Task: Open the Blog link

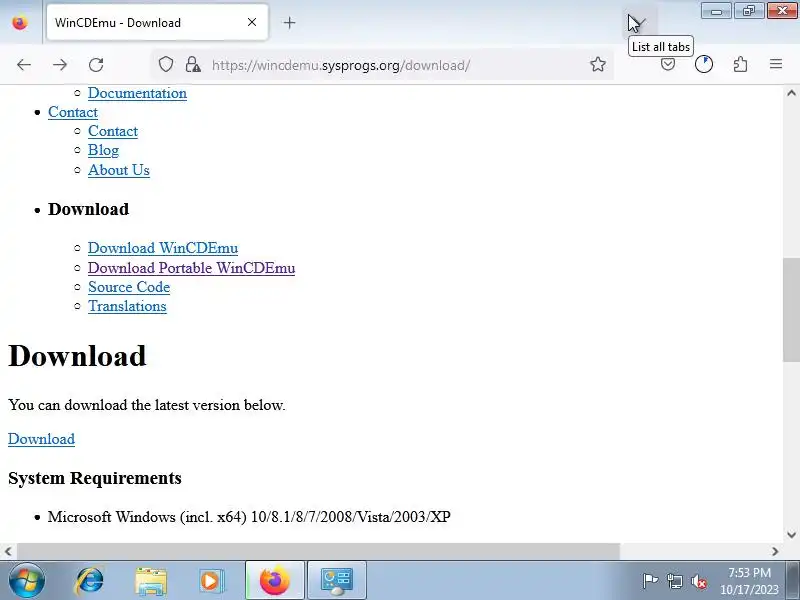Action: point(104,151)
